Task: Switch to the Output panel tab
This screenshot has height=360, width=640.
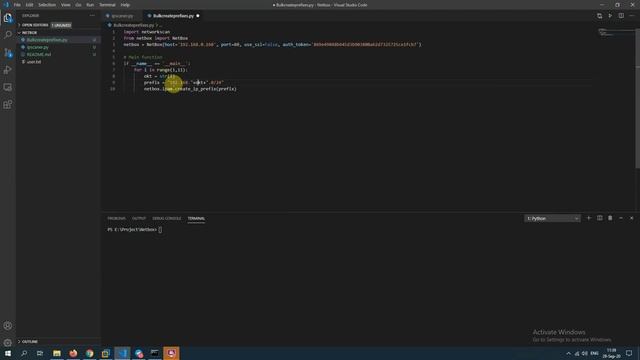Action: click(x=139, y=218)
